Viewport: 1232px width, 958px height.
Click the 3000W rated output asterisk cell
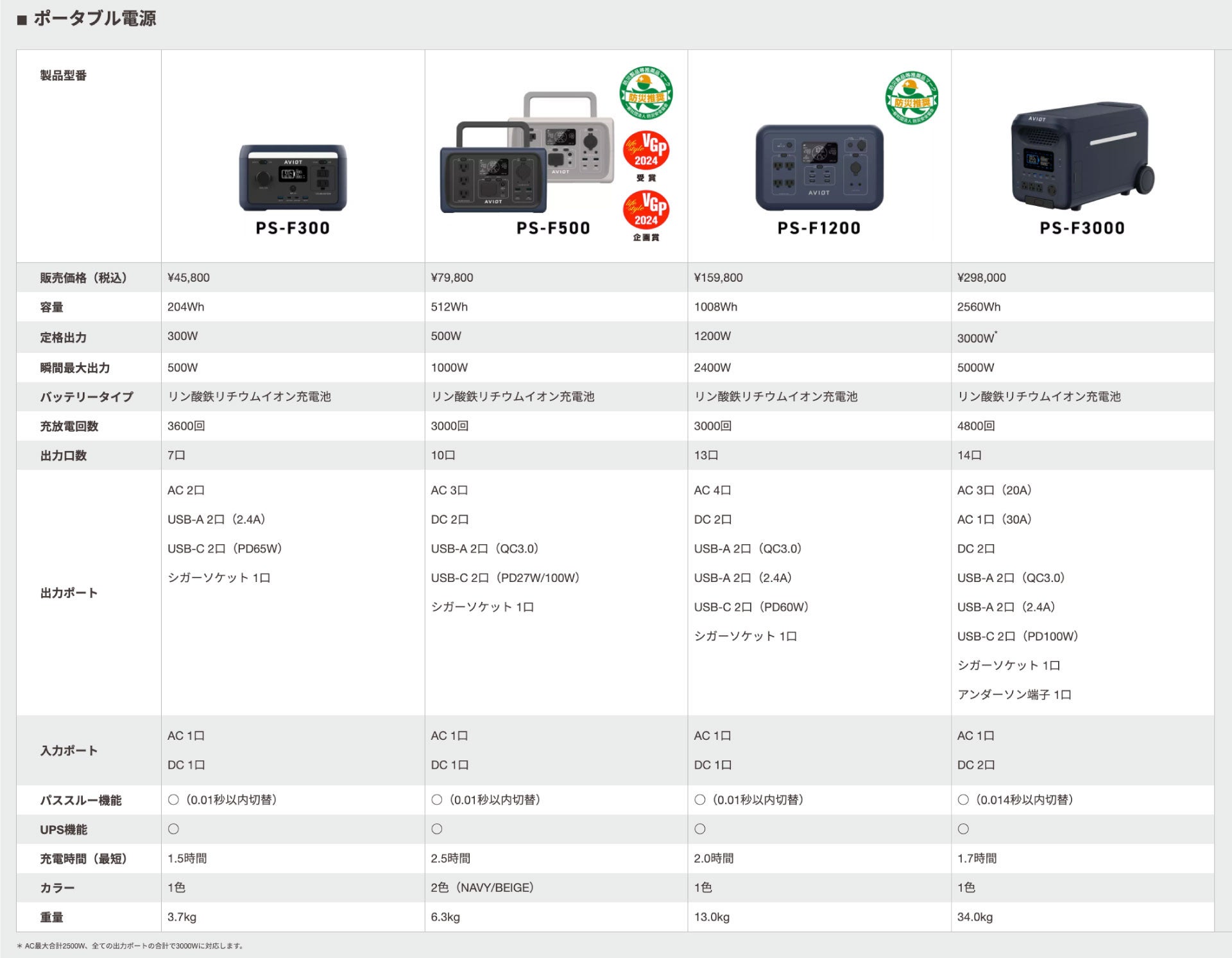pos(977,338)
